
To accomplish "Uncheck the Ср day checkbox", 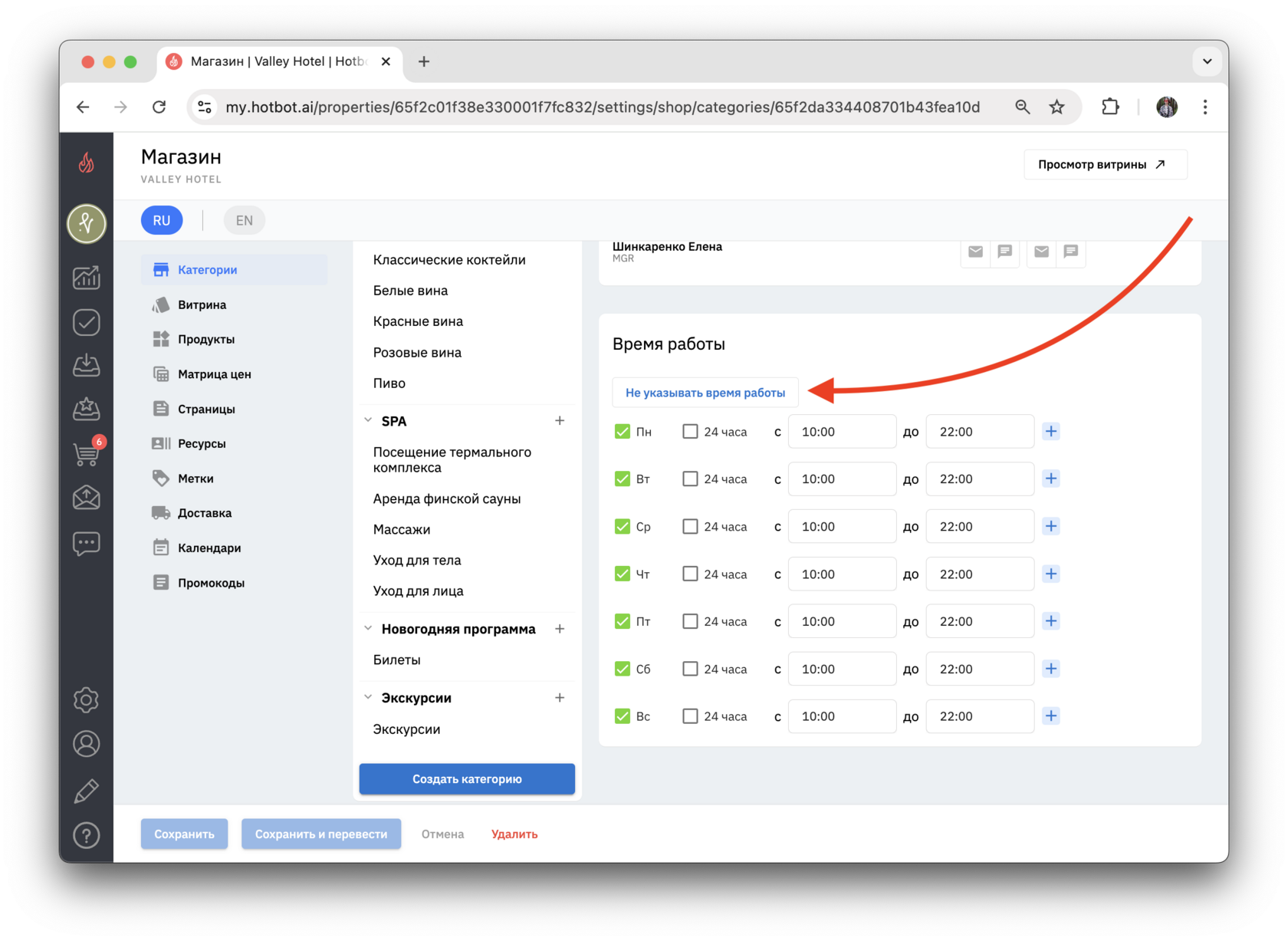I will 623,526.
